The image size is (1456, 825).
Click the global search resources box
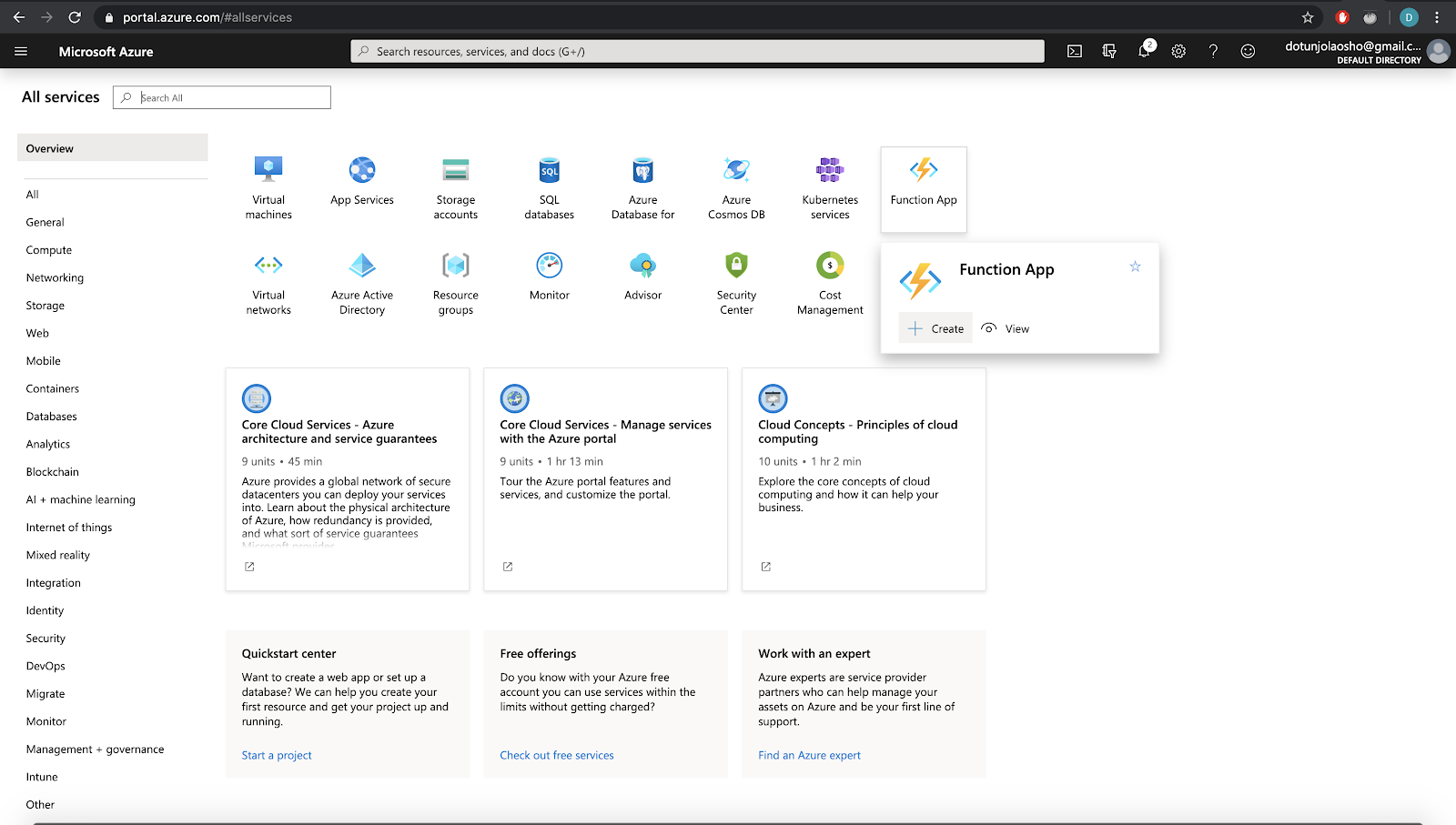click(697, 52)
